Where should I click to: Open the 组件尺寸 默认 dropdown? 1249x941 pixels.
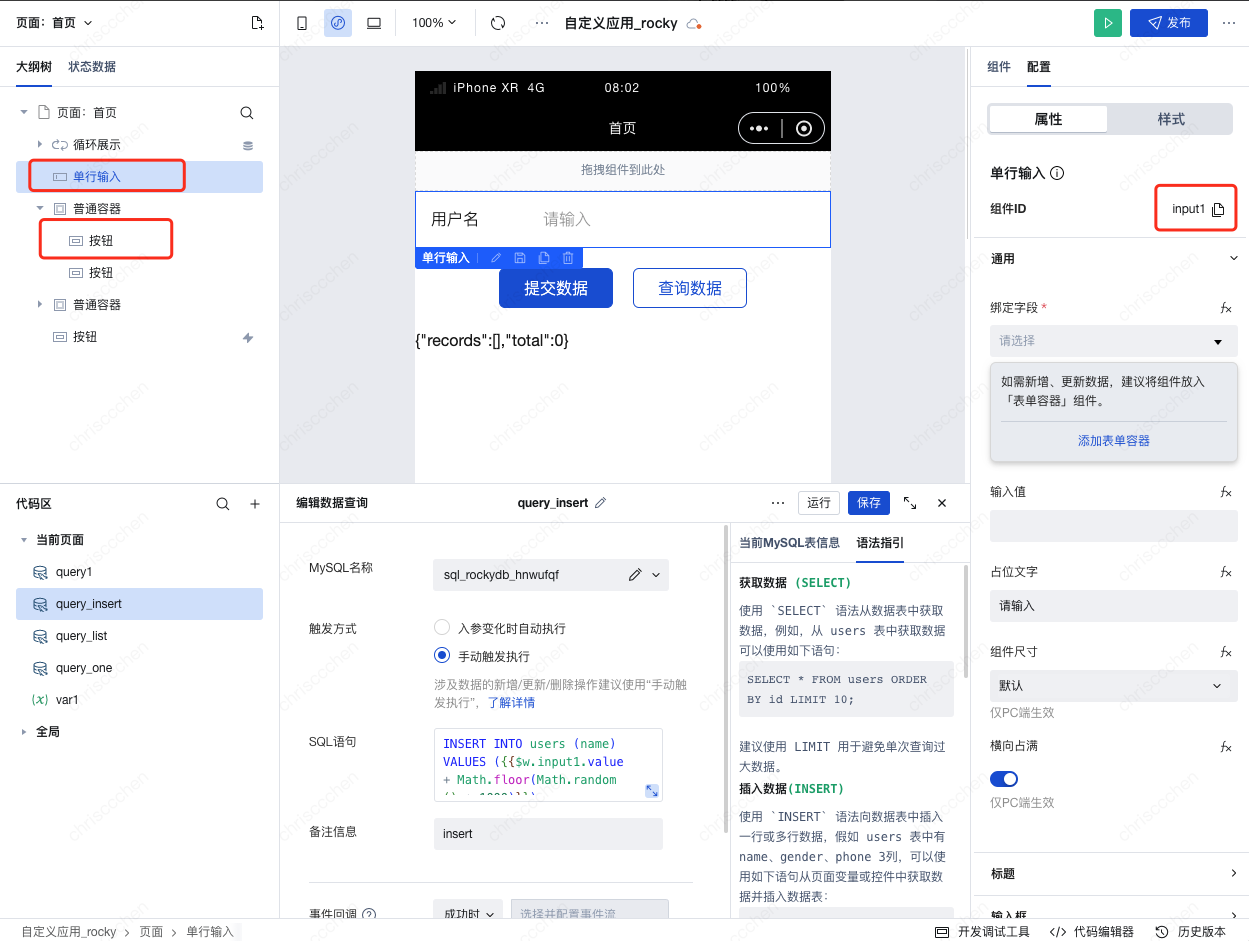tap(1114, 685)
